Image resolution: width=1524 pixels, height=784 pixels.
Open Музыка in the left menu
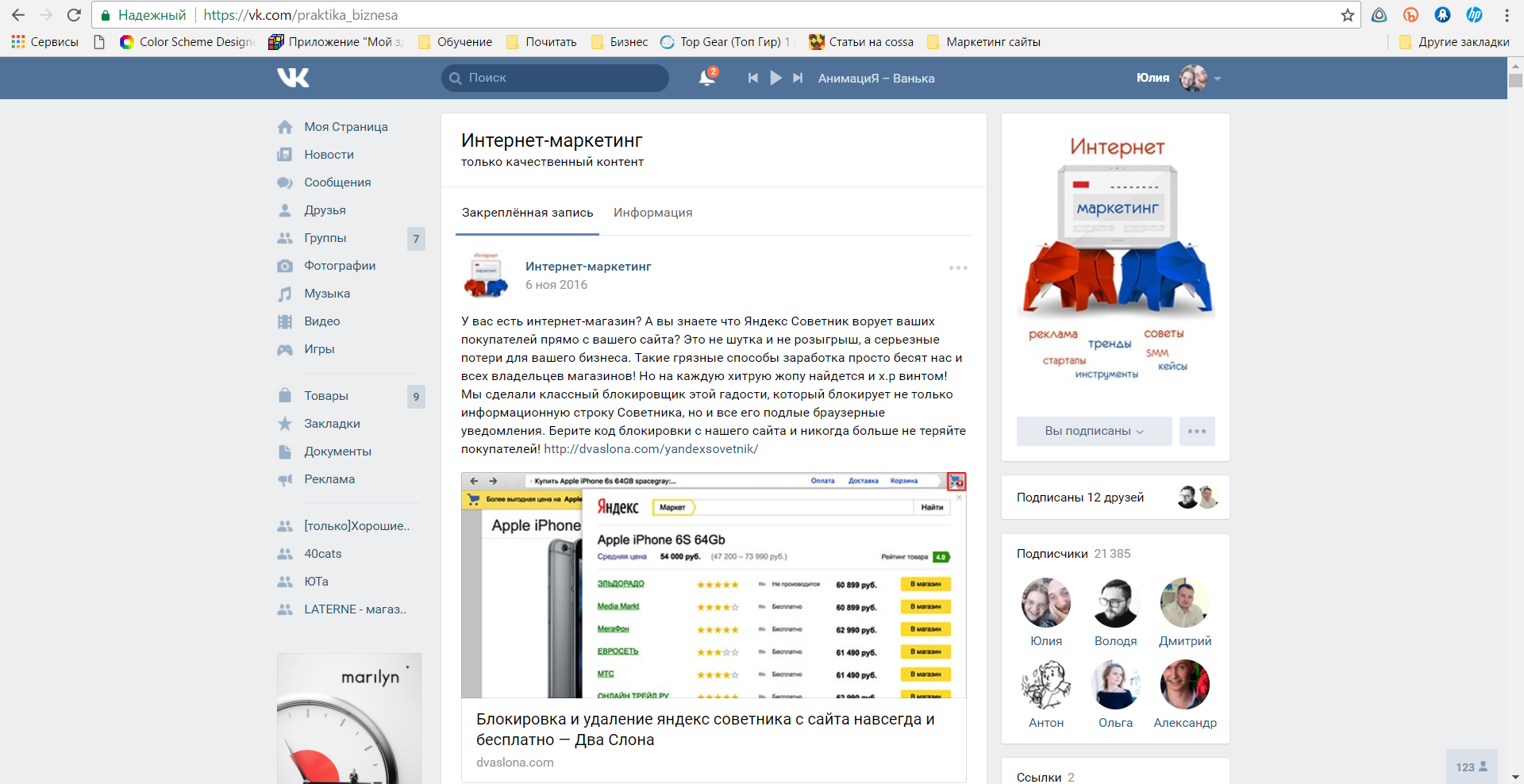click(327, 294)
